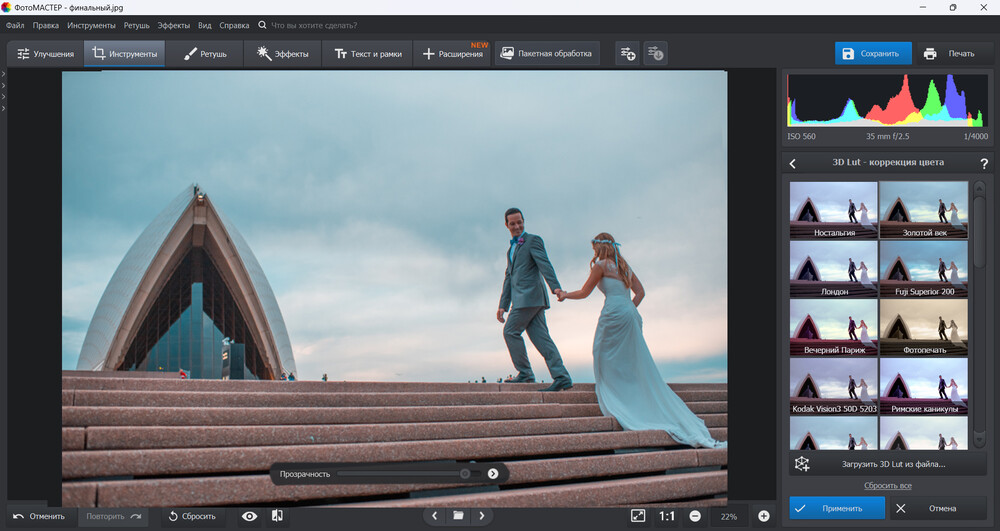This screenshot has height=531, width=1000.
Task: Go to the next photo arrow
Action: (482, 516)
